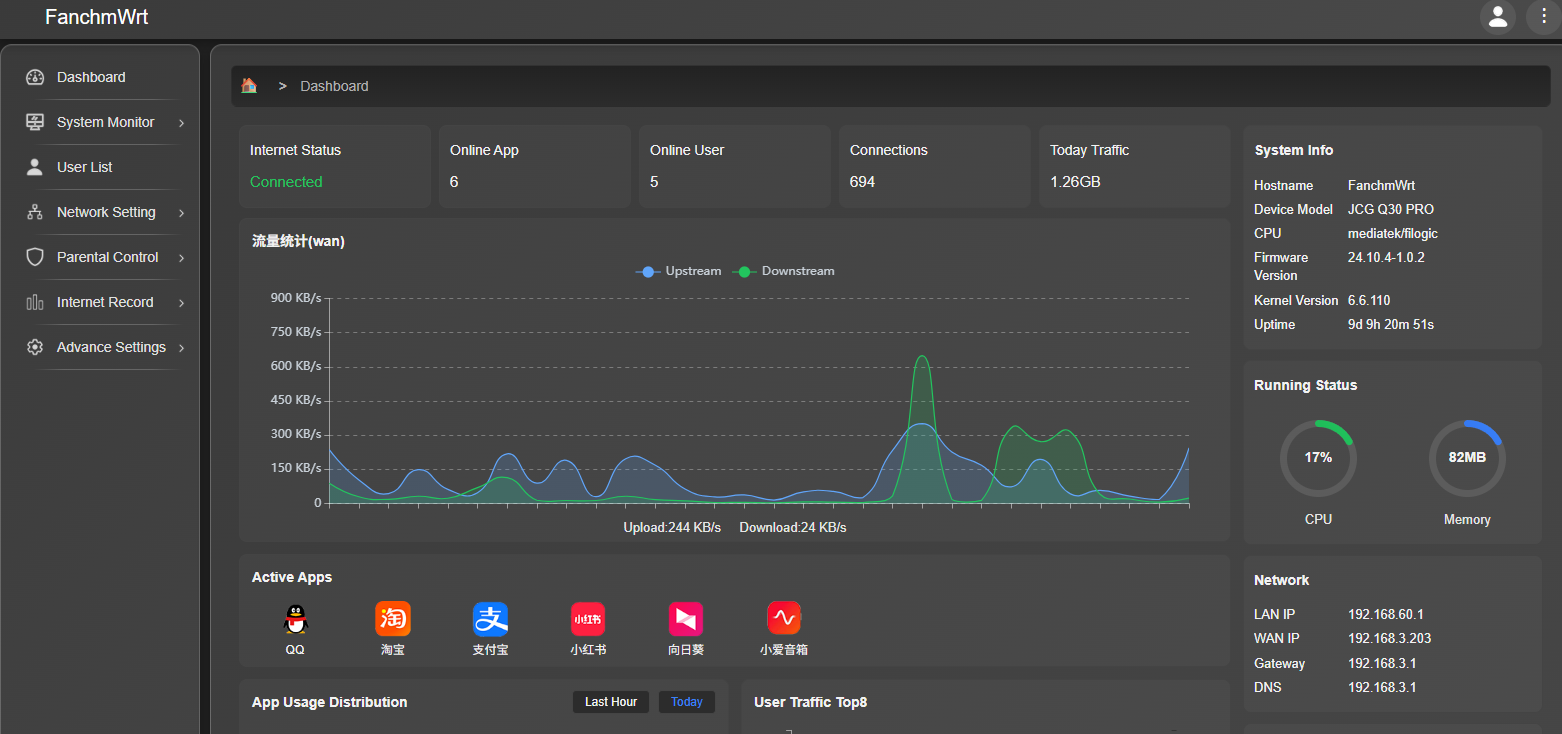
Task: Open the three-dot menu in the top bar
Action: [x=1542, y=17]
